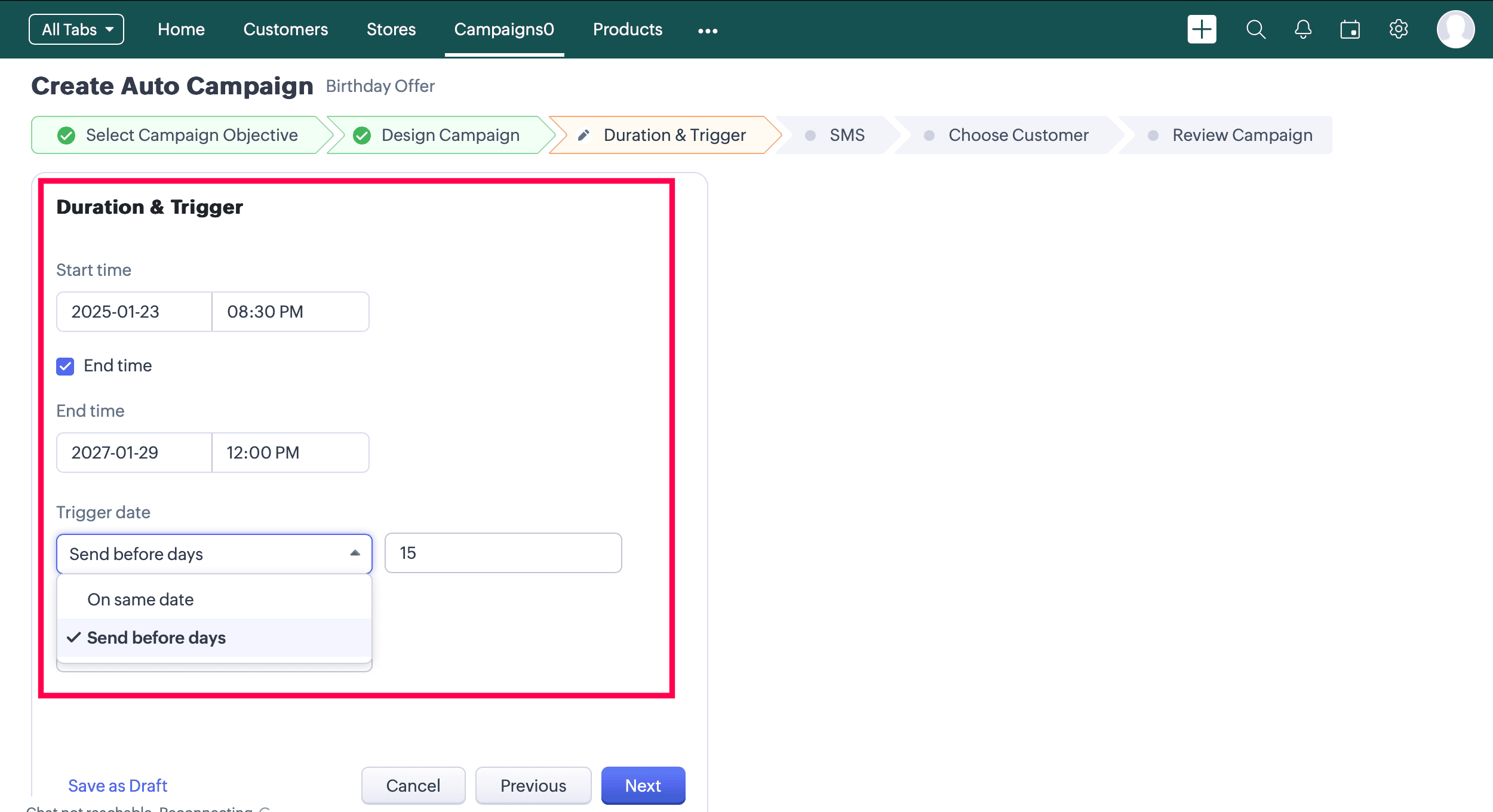Open the calendar icon in header
Viewport: 1493px width, 812px height.
click(x=1350, y=29)
